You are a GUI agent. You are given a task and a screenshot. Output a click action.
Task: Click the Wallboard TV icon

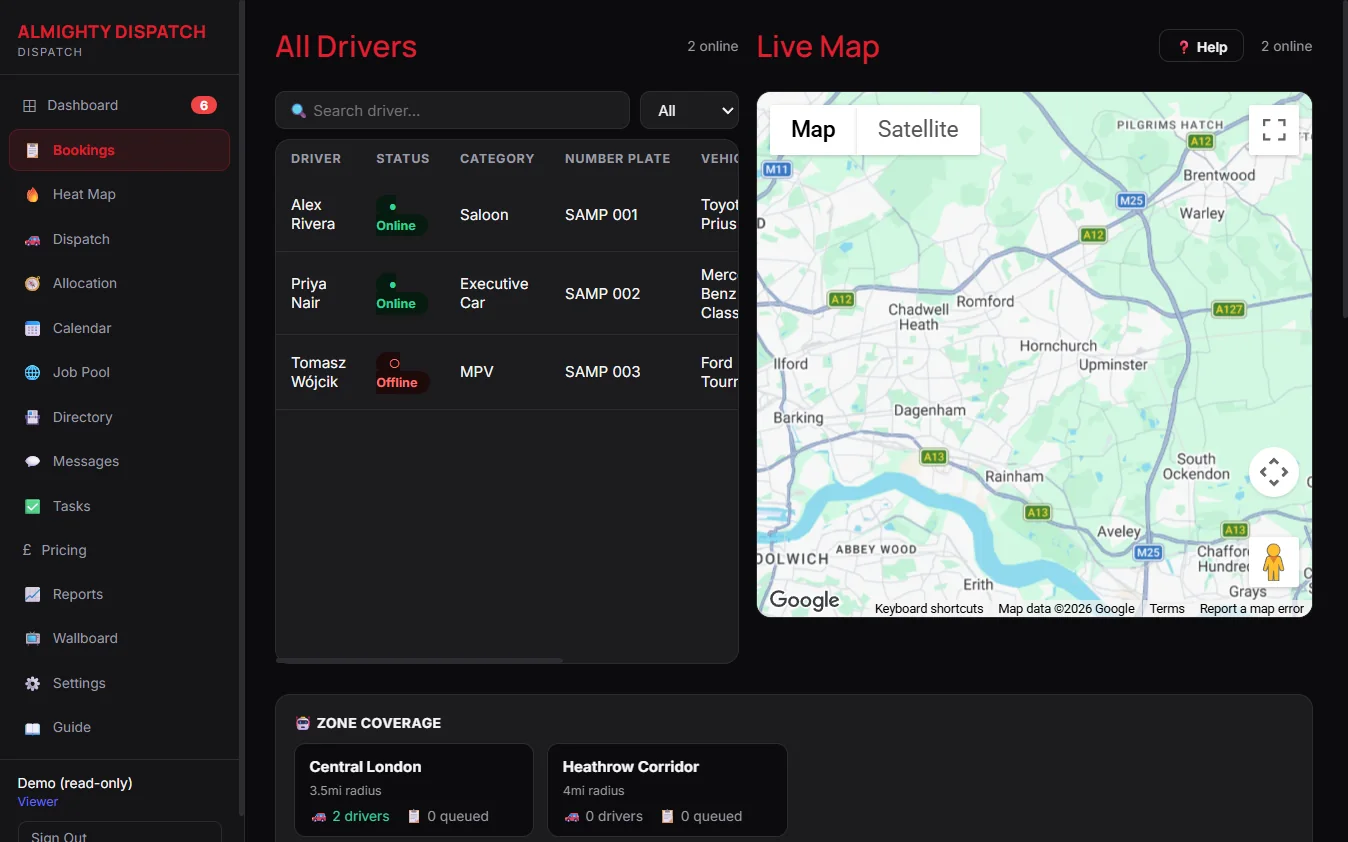pyautogui.click(x=33, y=639)
